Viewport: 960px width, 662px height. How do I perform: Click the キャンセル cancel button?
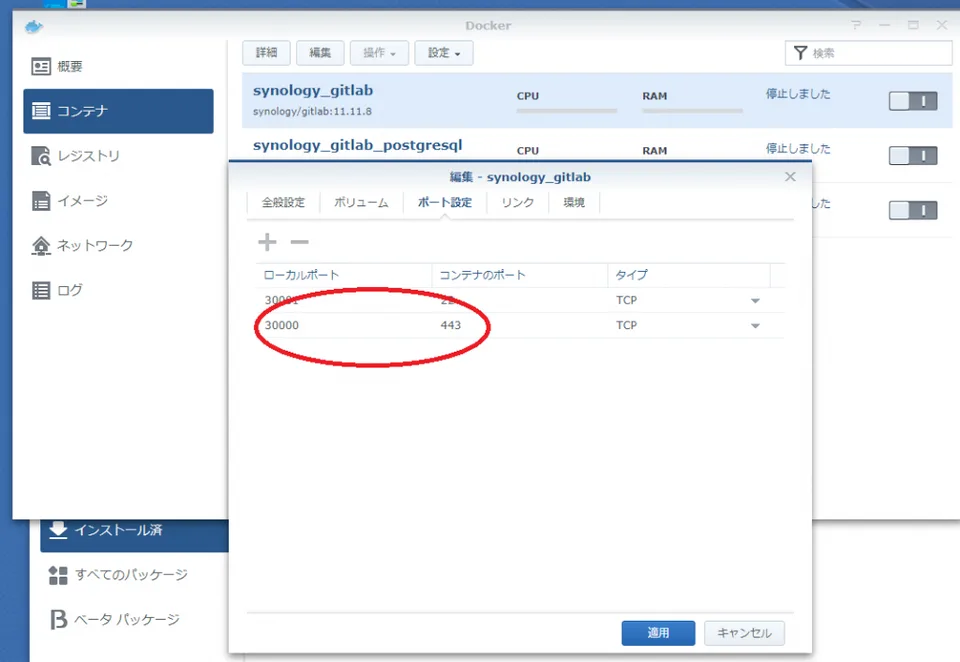click(744, 633)
